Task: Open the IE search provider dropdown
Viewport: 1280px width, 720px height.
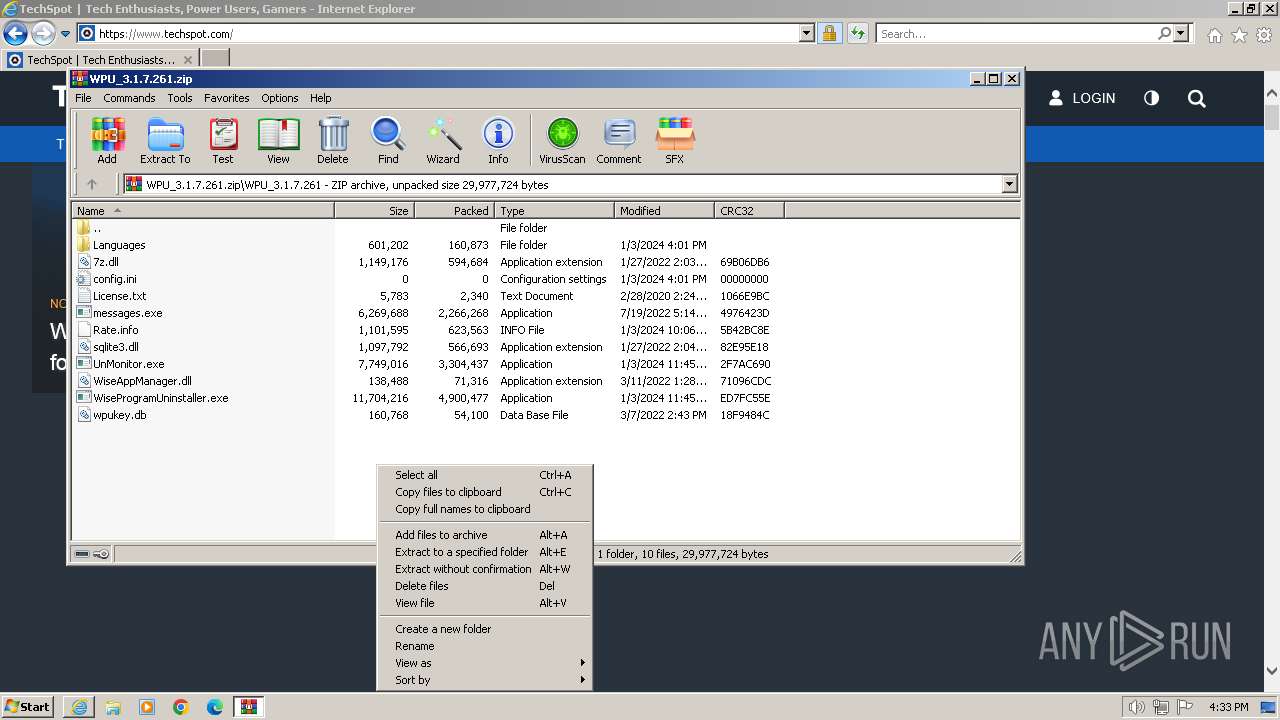Action: coord(1181,33)
